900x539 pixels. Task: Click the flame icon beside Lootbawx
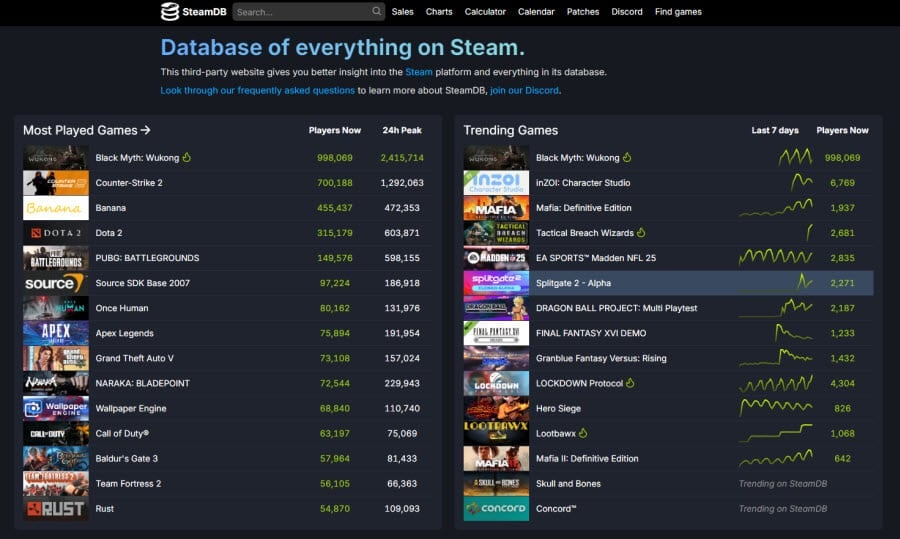click(583, 433)
